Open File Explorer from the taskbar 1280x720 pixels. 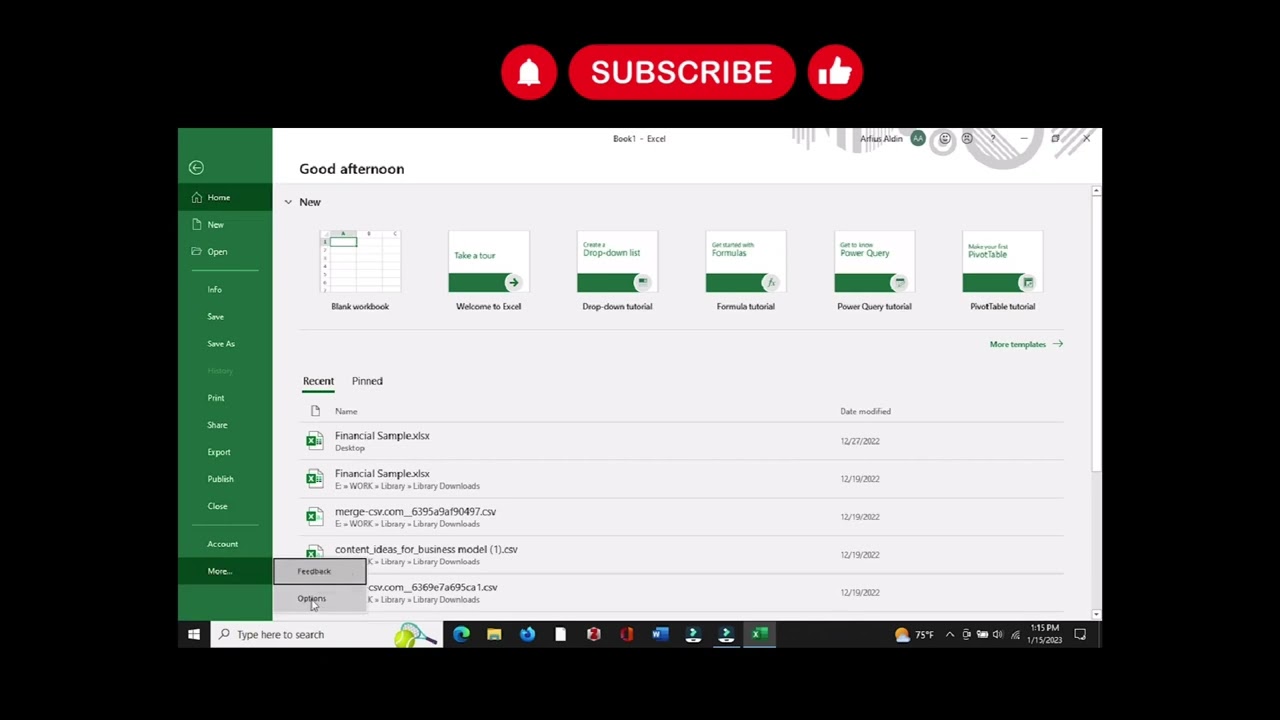point(494,634)
